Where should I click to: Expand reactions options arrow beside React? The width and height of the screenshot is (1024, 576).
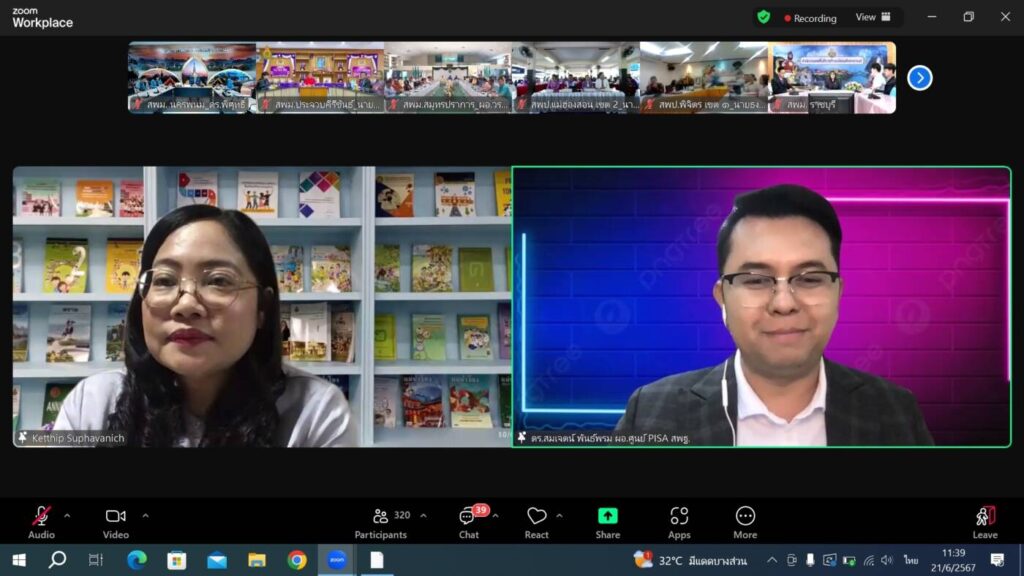coord(560,516)
